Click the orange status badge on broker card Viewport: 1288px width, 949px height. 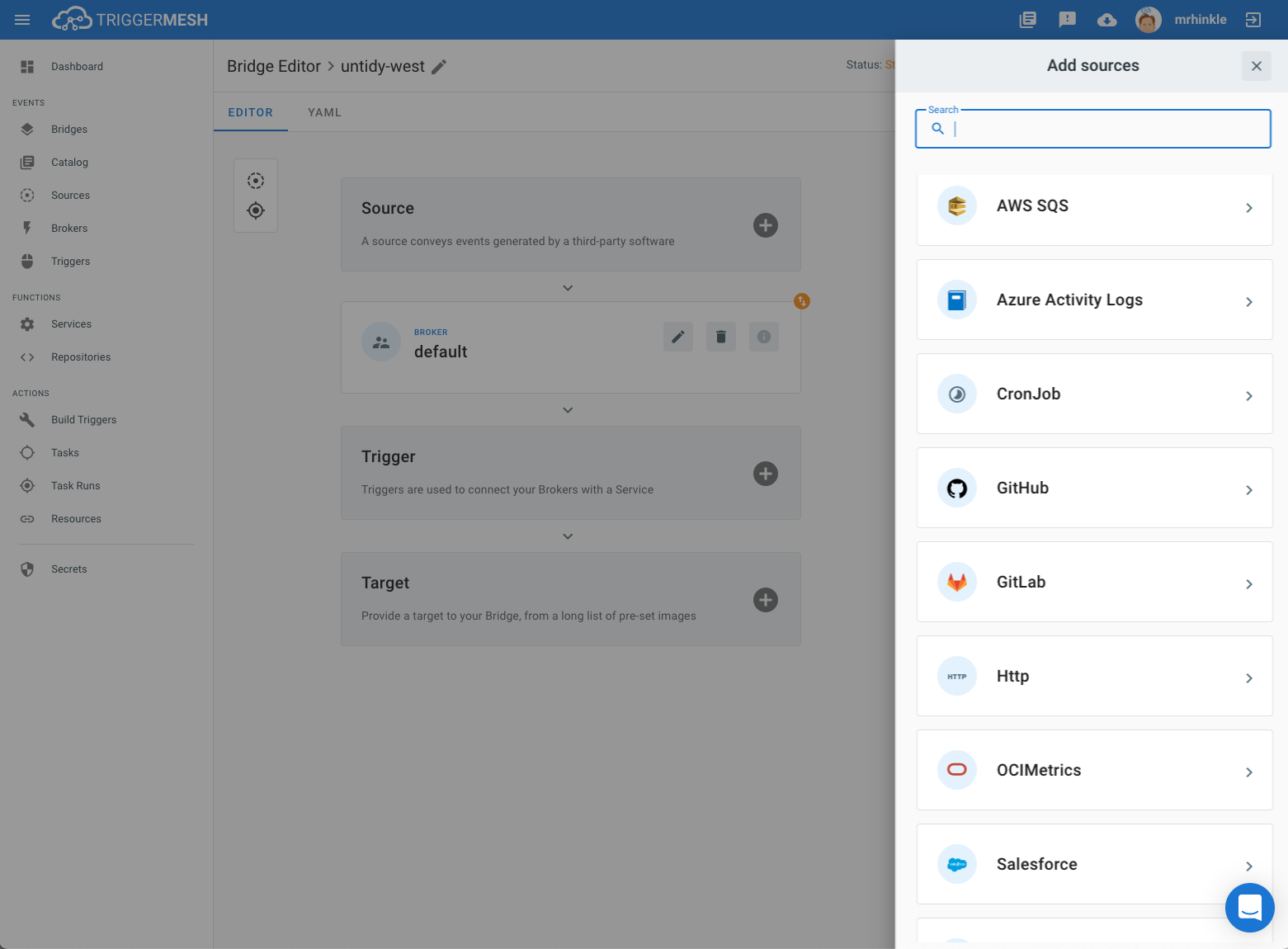click(x=801, y=301)
